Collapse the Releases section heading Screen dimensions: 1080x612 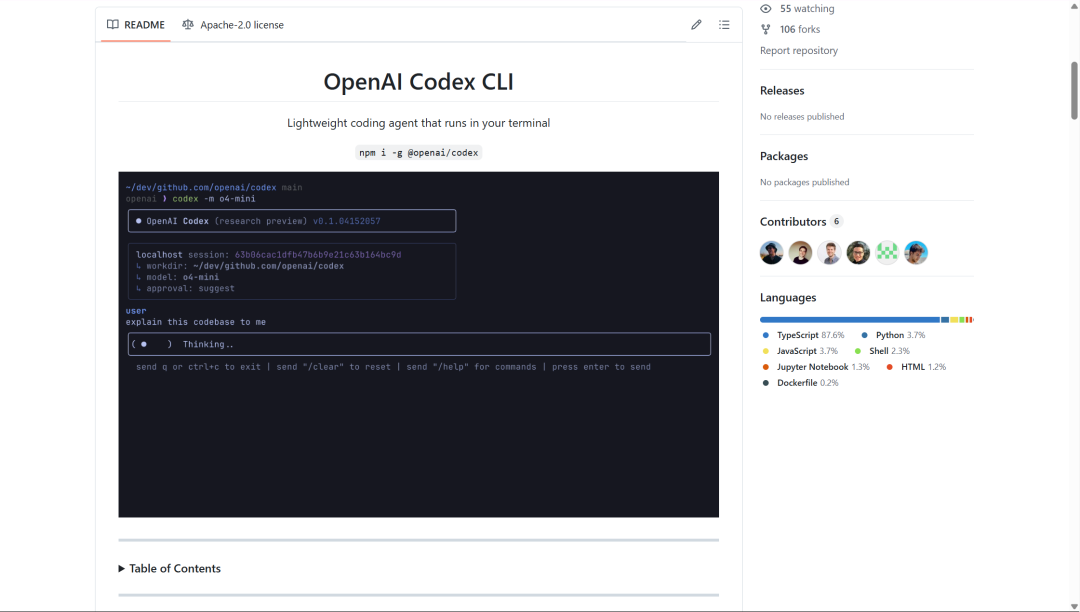[783, 90]
